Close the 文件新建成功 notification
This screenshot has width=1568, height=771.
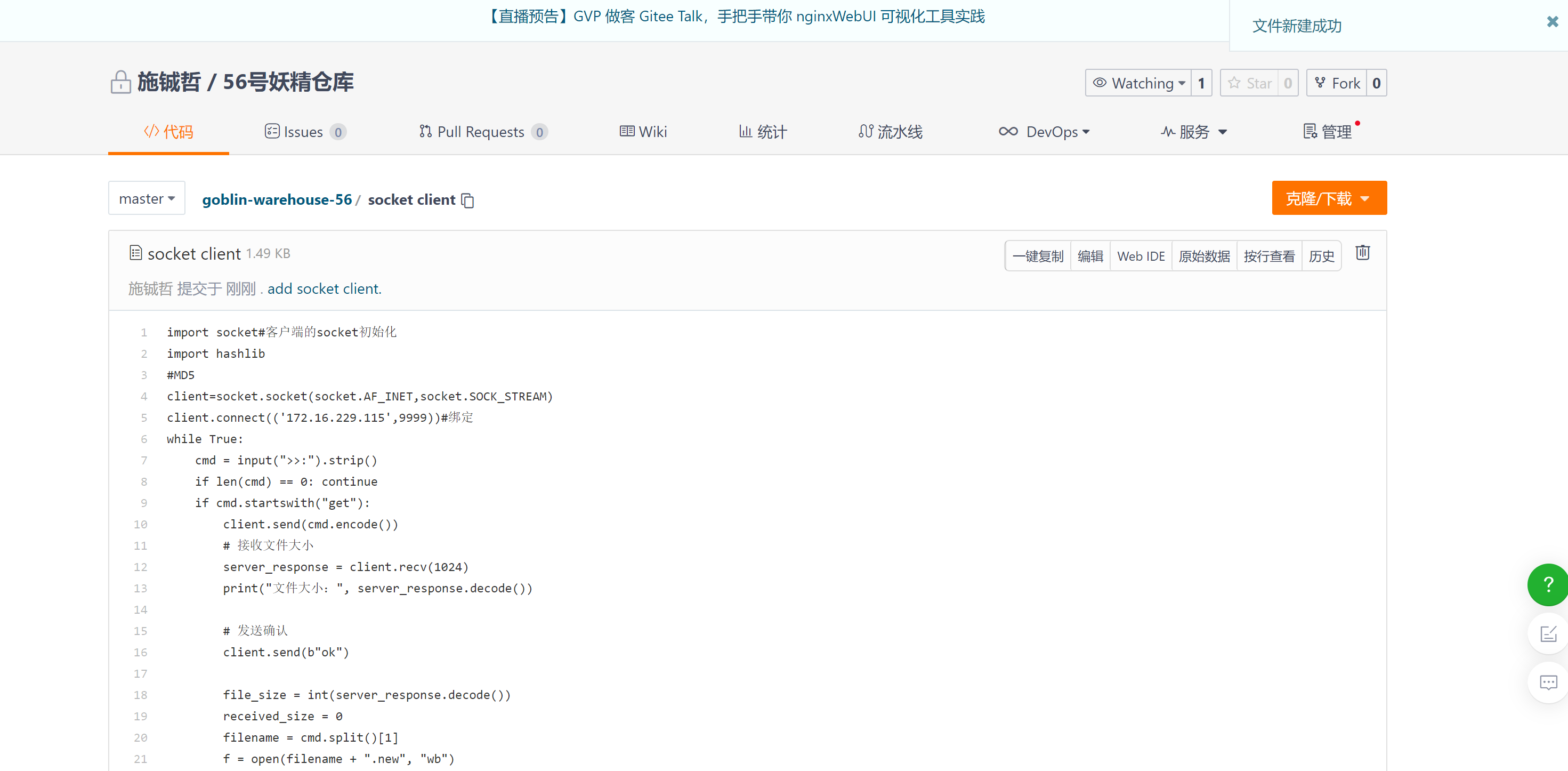tap(1552, 22)
